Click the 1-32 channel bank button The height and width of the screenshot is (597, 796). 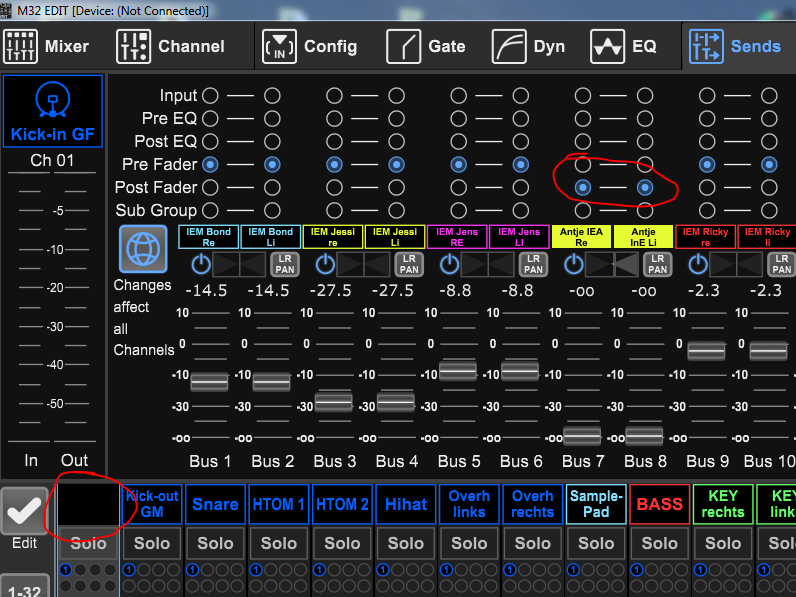point(24,587)
